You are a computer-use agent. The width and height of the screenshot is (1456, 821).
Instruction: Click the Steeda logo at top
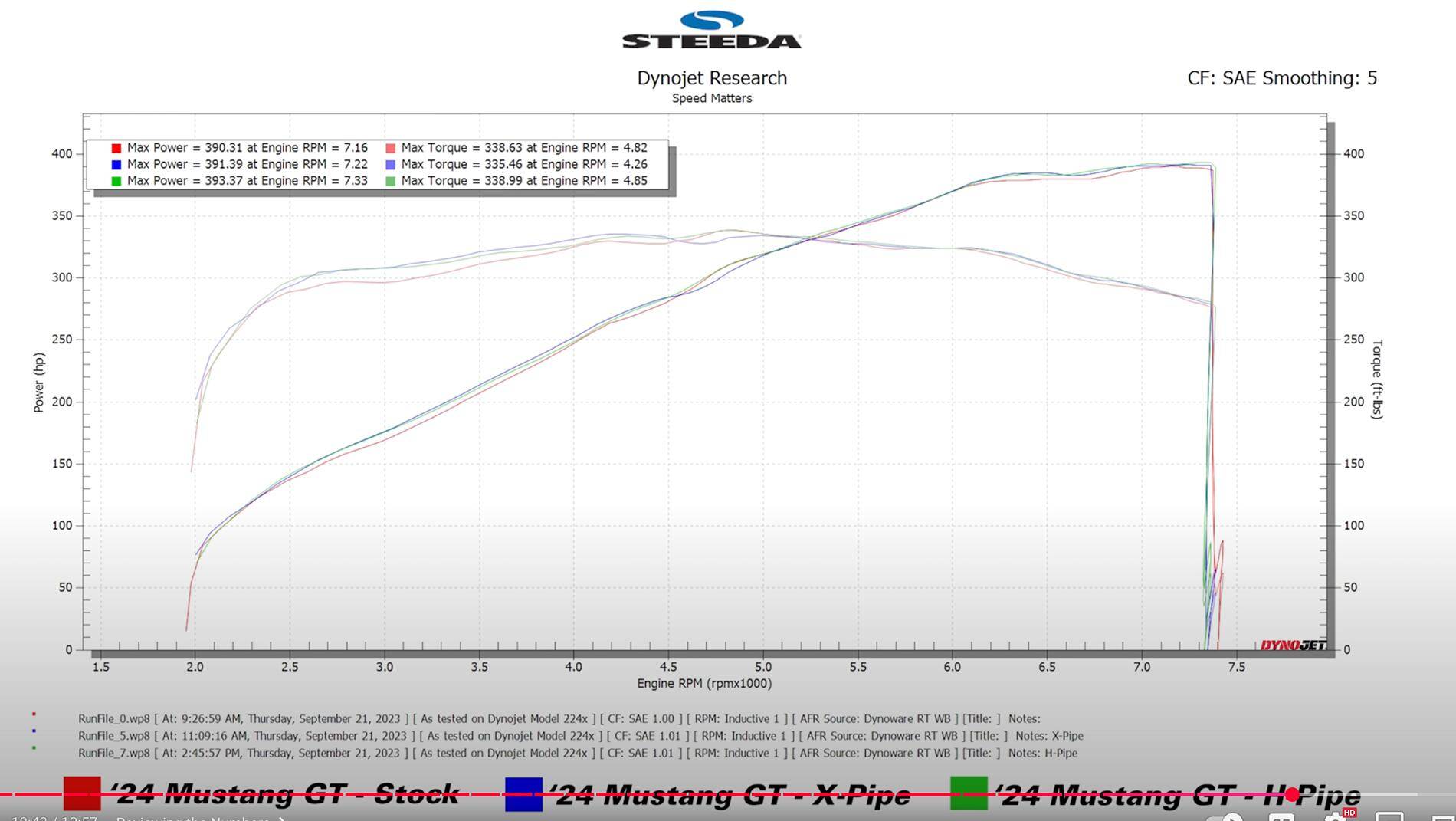click(712, 30)
